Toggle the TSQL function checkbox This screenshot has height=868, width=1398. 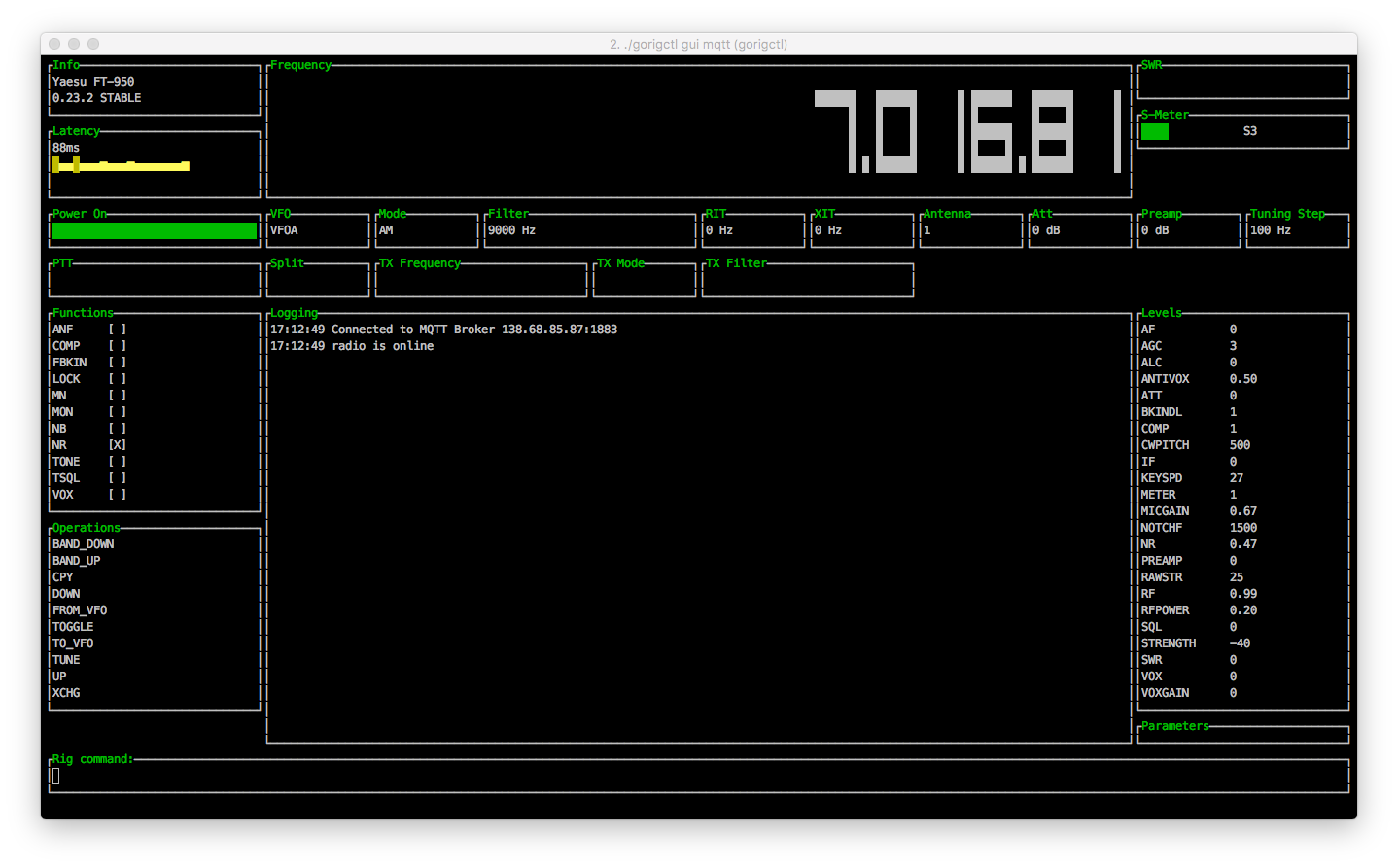click(117, 478)
